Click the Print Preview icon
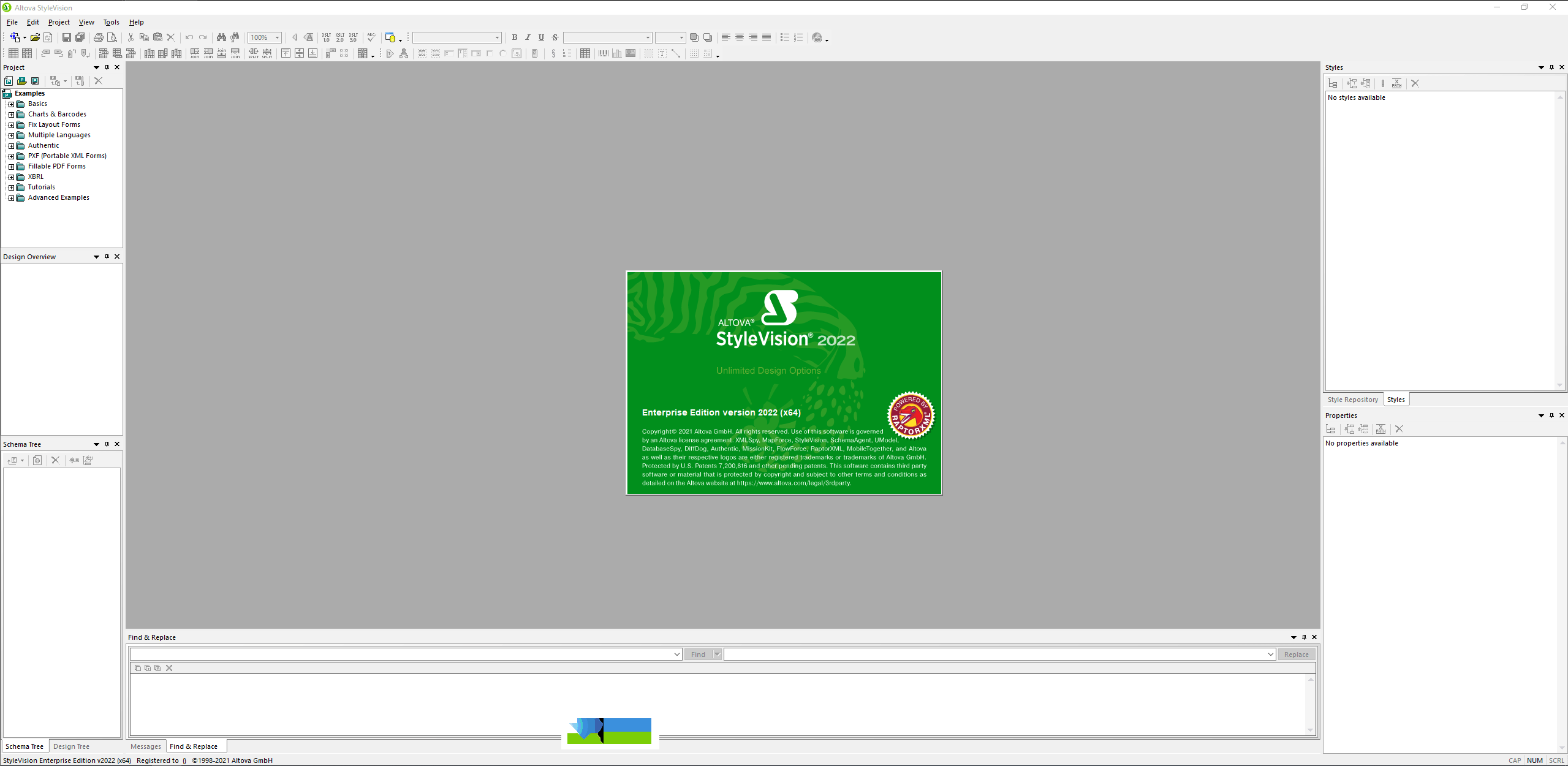Image resolution: width=1568 pixels, height=766 pixels. pyautogui.click(x=112, y=37)
